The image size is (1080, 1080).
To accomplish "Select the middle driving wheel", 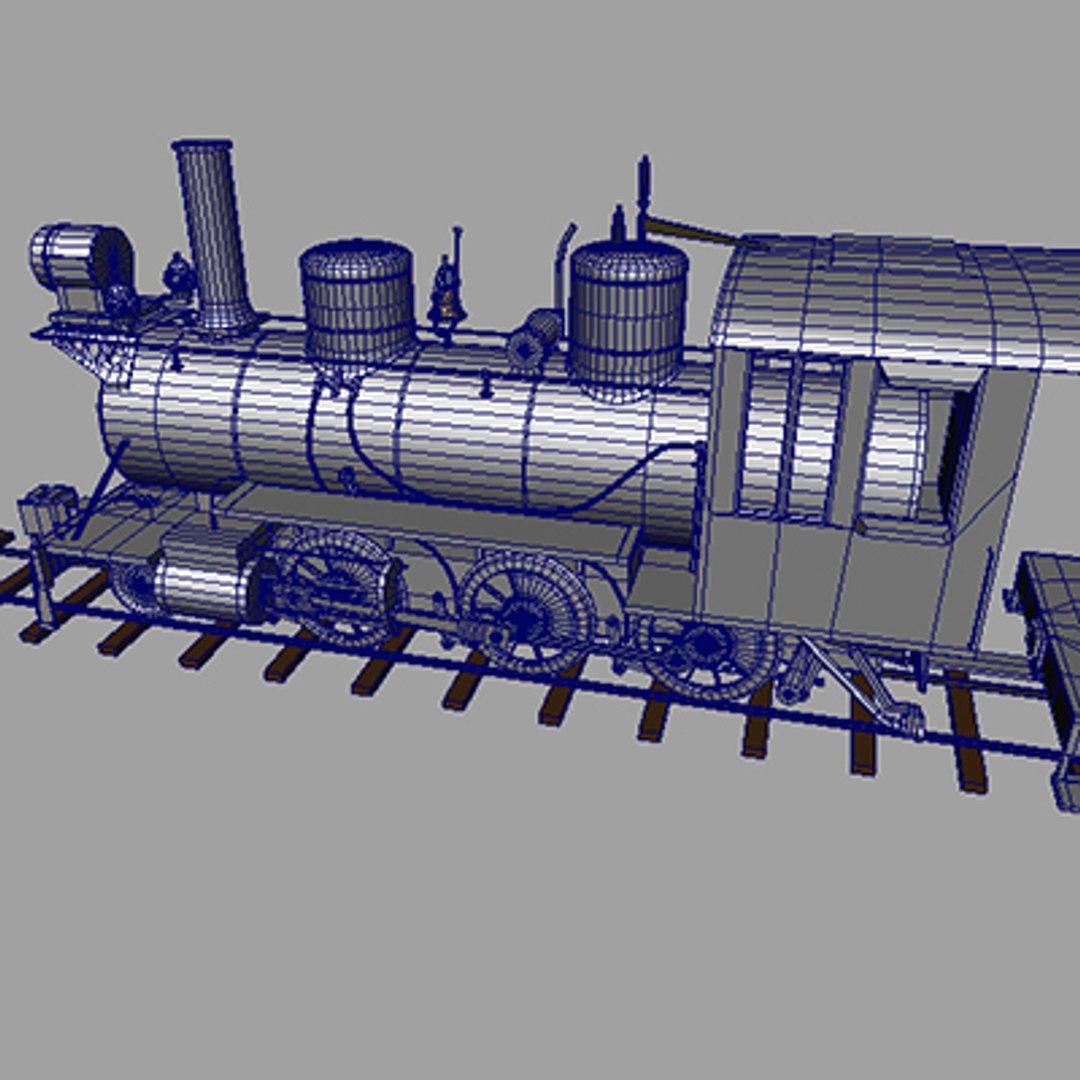I will click(x=528, y=612).
